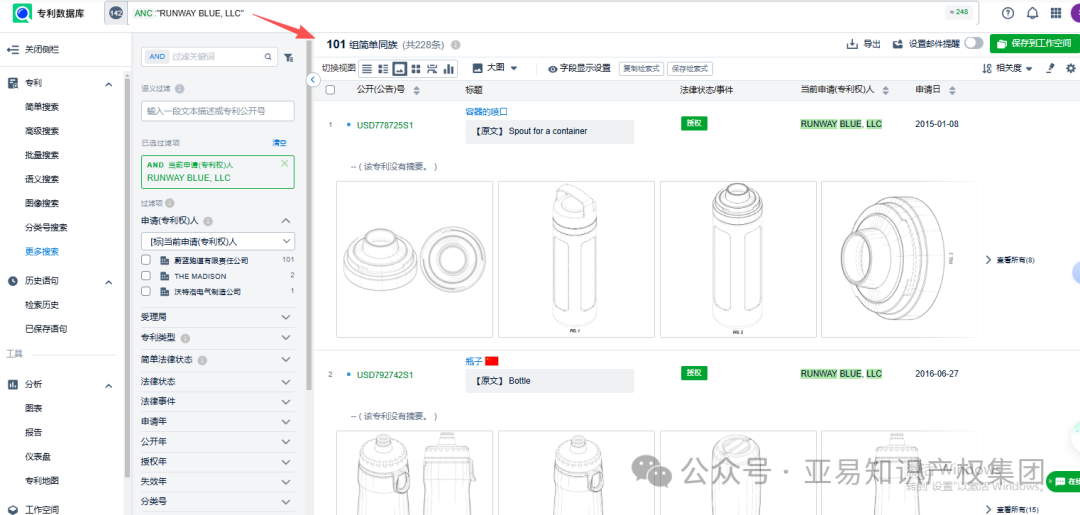Check the 蔚蓝跑道有限责任公司 checkbox

(x=146, y=260)
